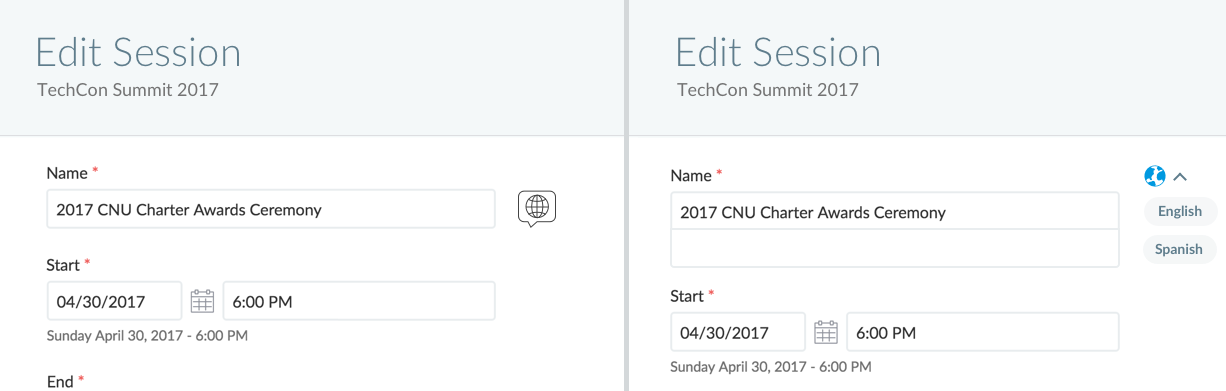Select the English language pill
The height and width of the screenshot is (391, 1226).
pyautogui.click(x=1180, y=211)
